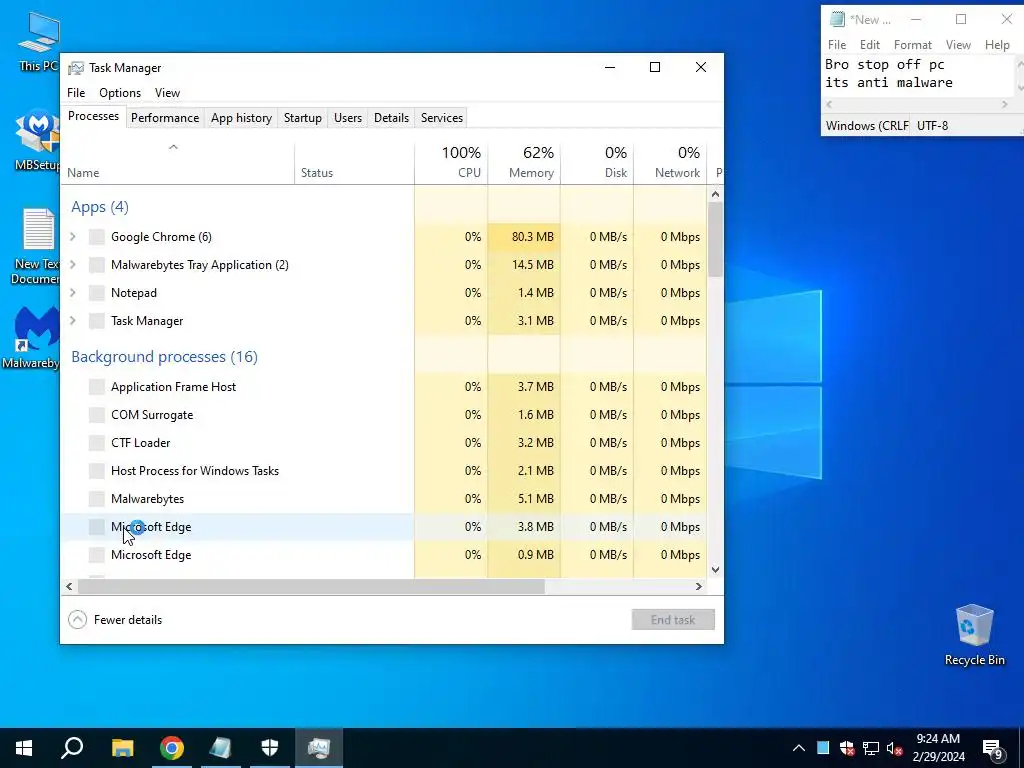Image resolution: width=1024 pixels, height=768 pixels.
Task: Open Notepad's Edit menu
Action: pyautogui.click(x=869, y=44)
